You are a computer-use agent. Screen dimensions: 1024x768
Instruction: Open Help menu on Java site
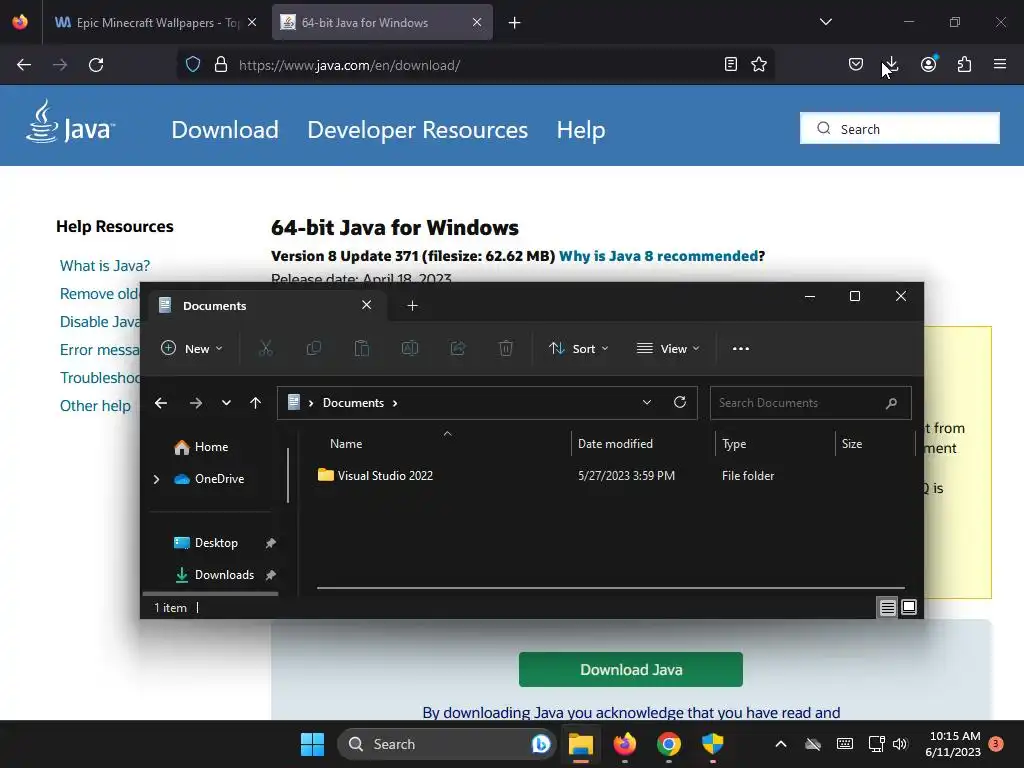(581, 130)
